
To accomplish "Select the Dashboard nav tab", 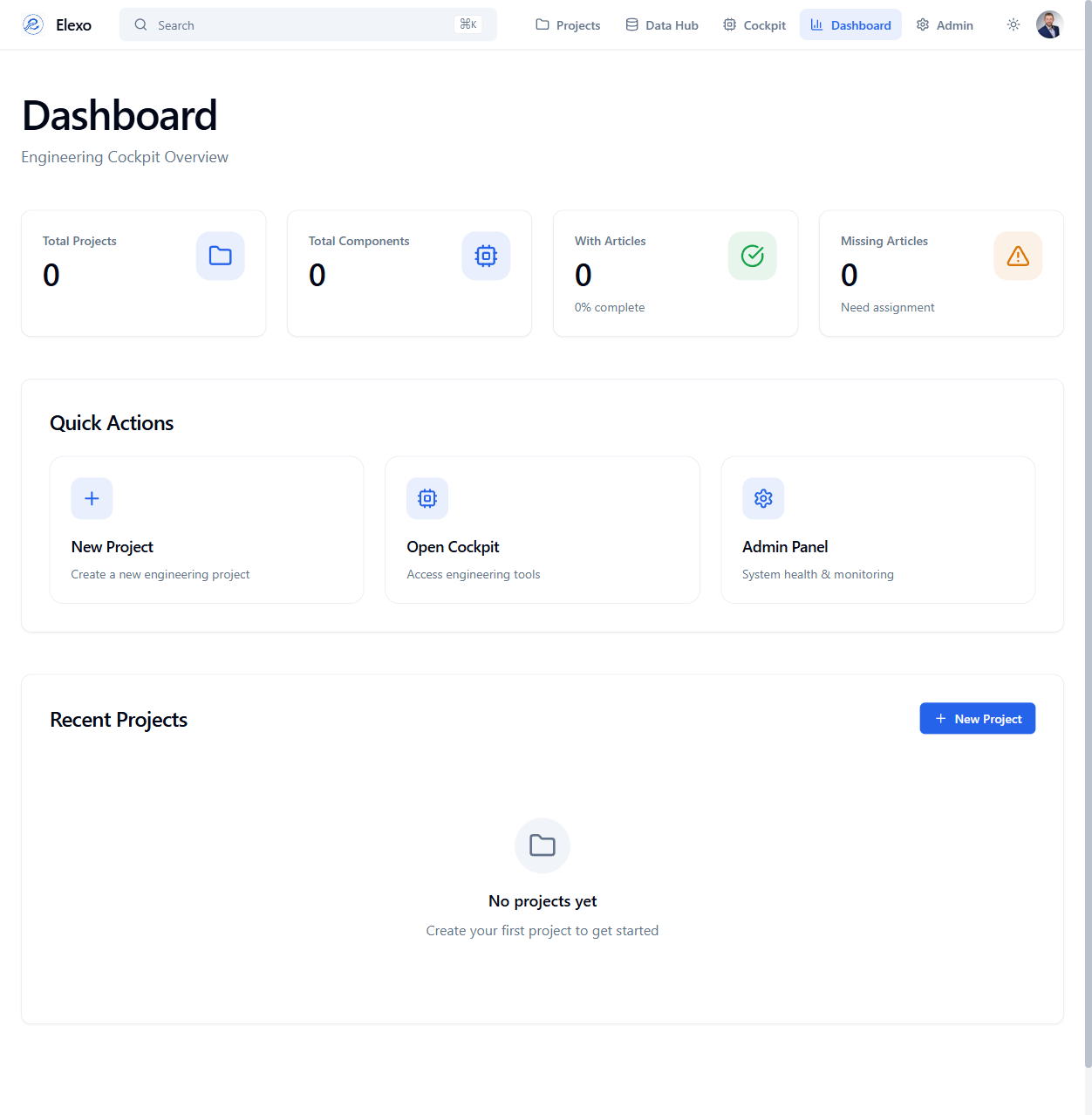I will pos(850,25).
